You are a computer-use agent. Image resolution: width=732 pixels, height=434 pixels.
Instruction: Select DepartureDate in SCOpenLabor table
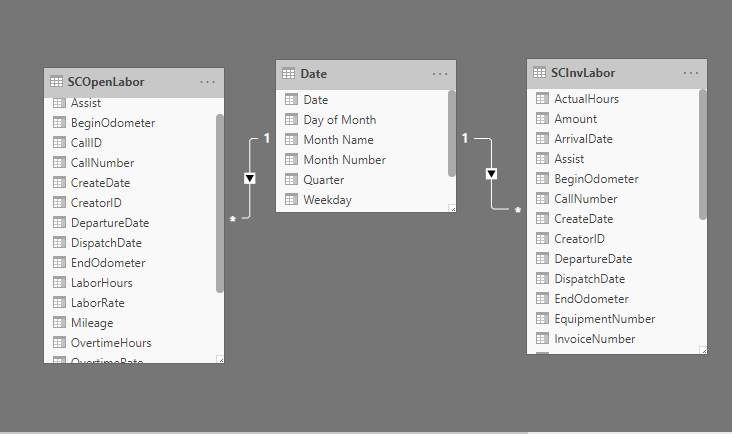pyautogui.click(x=110, y=223)
